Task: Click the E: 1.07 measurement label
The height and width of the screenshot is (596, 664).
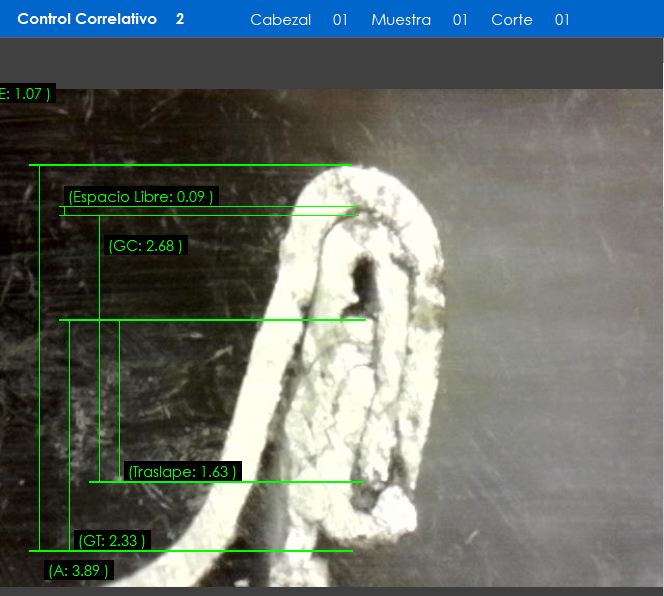Action: tap(25, 94)
